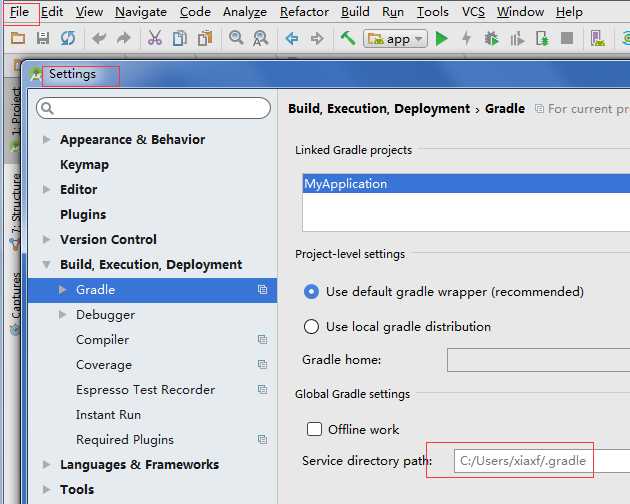Open the Analyze menu
This screenshot has height=504, width=630.
pyautogui.click(x=245, y=12)
